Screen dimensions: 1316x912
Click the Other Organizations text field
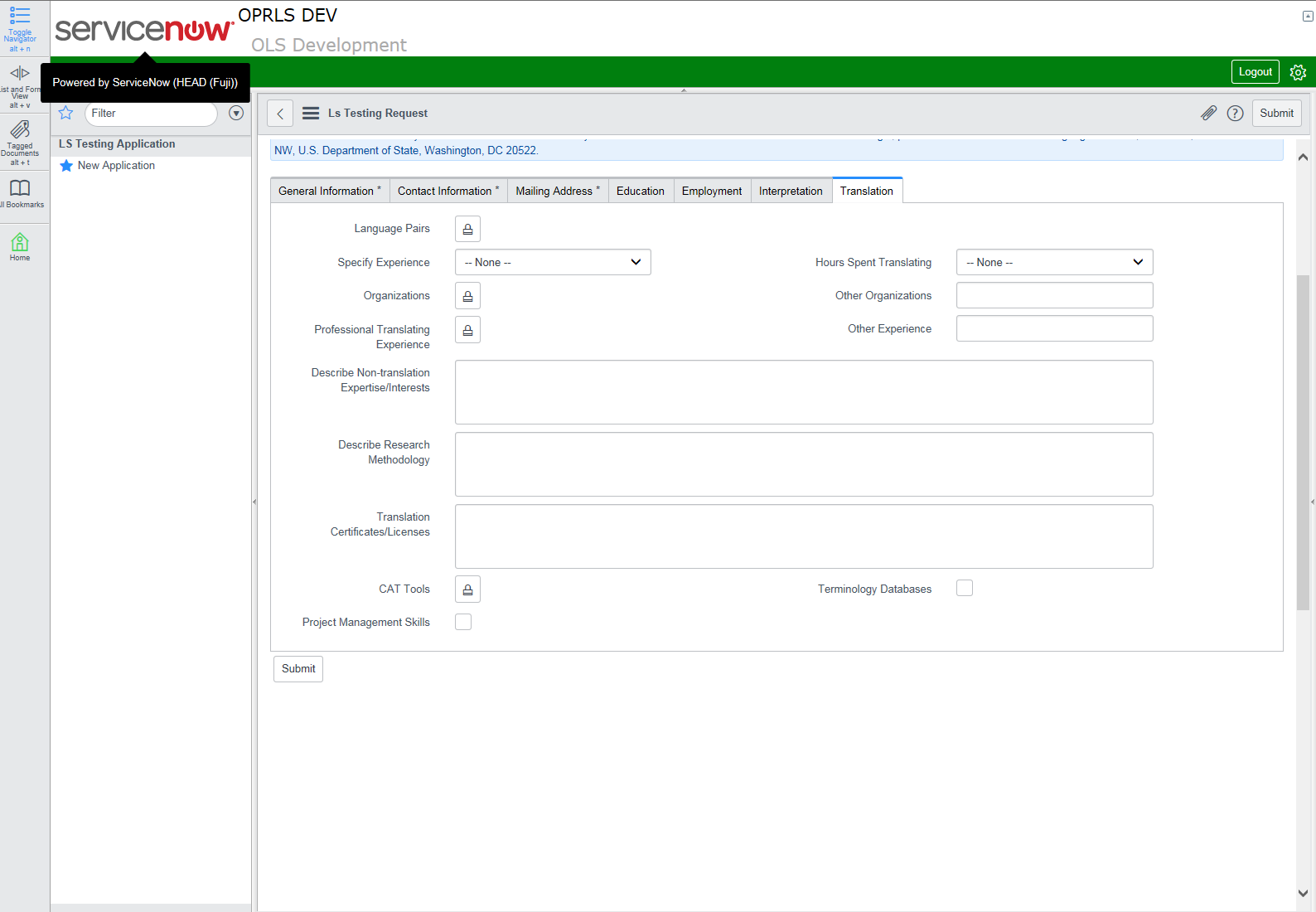(x=1054, y=296)
